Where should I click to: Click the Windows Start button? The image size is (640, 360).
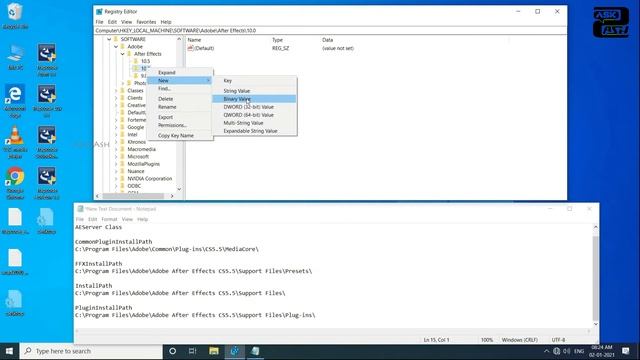coord(9,351)
